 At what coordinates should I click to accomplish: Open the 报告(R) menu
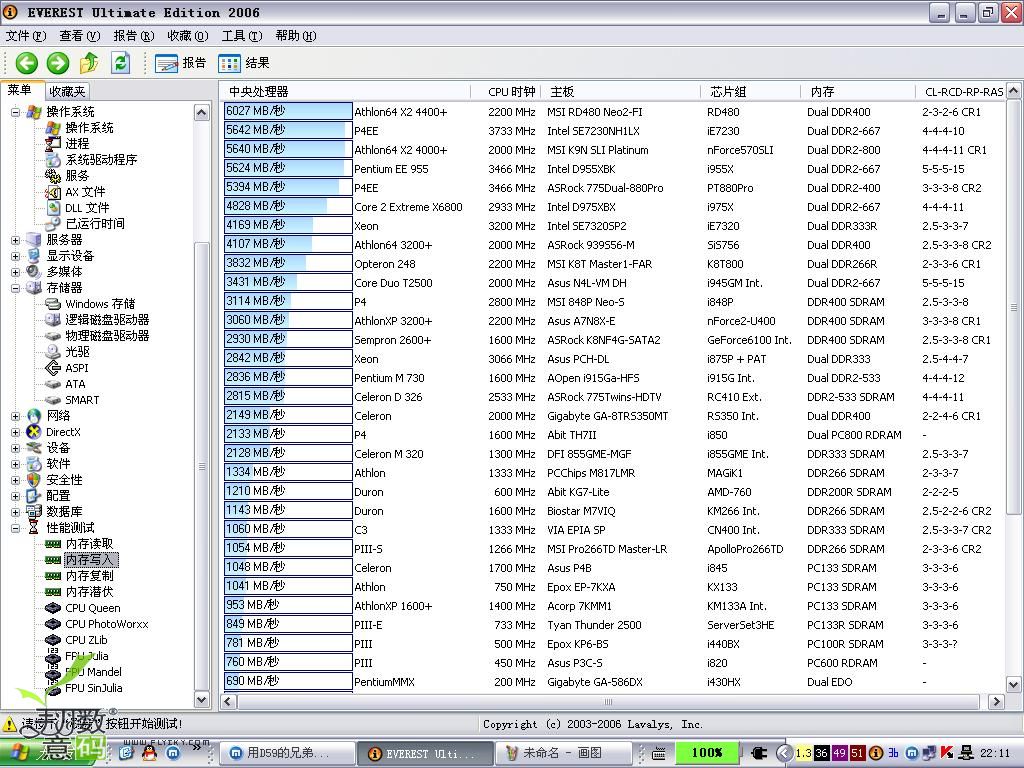click(134, 36)
